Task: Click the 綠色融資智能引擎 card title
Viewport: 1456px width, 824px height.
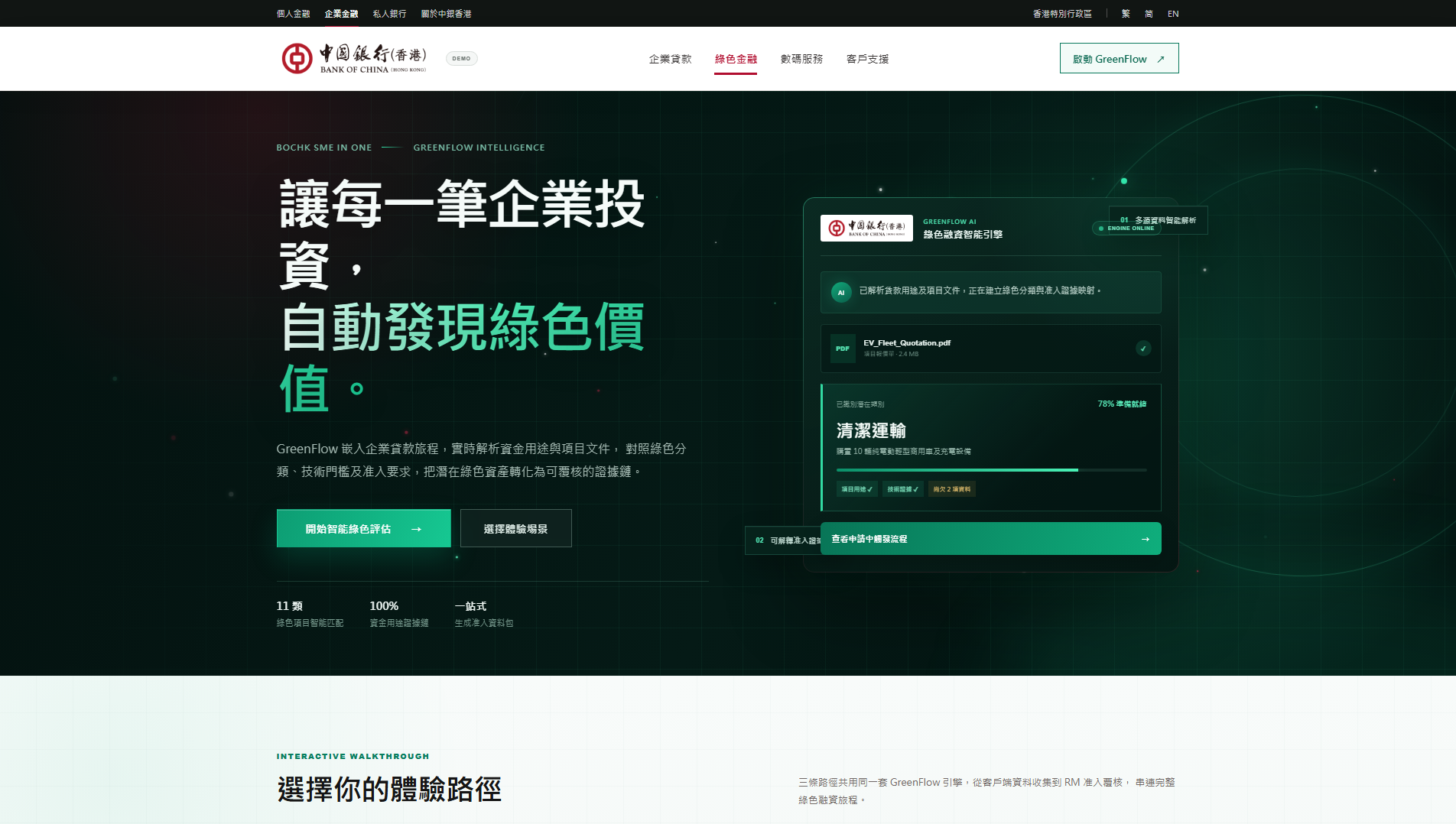Action: tap(963, 235)
